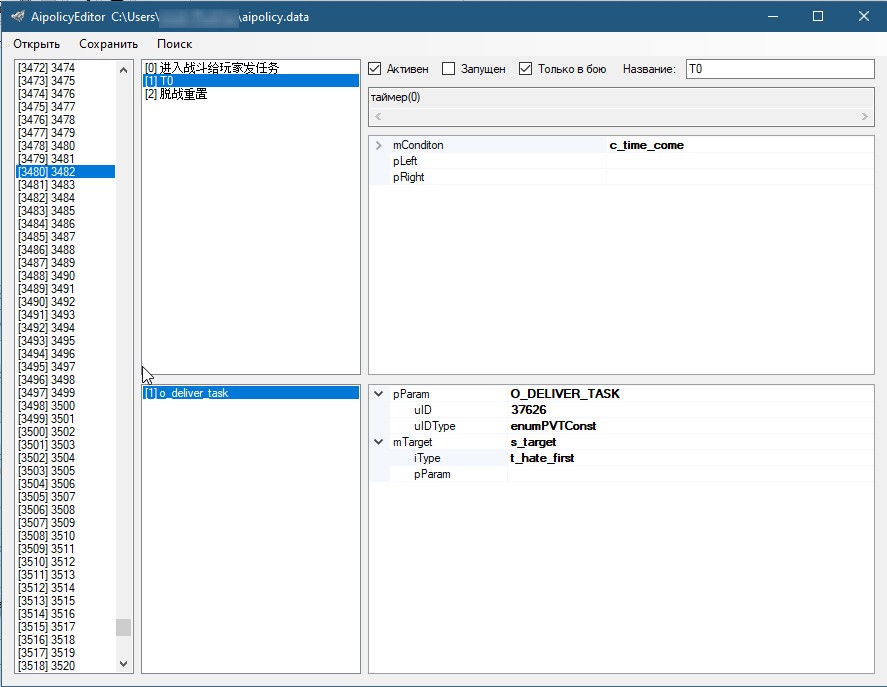Select policy [3518] 3520
Screen dimensions: 887x687
coord(66,667)
